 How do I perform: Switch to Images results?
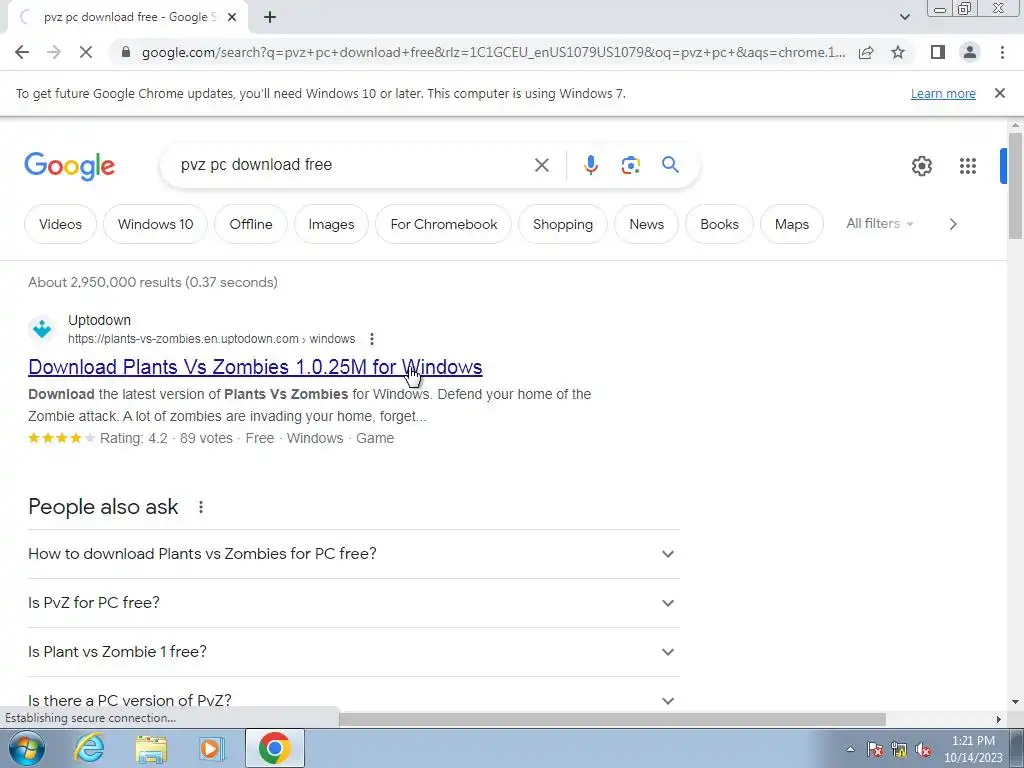tap(331, 224)
